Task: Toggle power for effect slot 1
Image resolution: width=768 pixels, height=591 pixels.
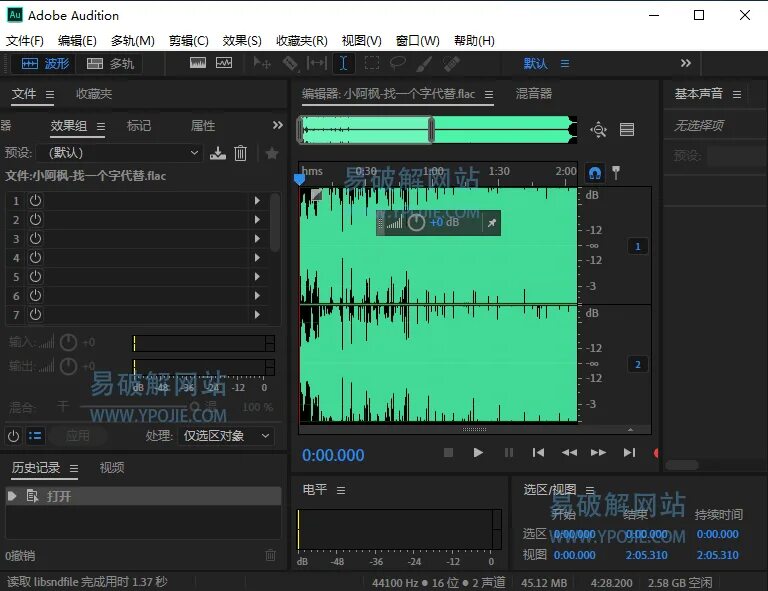Action: (x=35, y=201)
